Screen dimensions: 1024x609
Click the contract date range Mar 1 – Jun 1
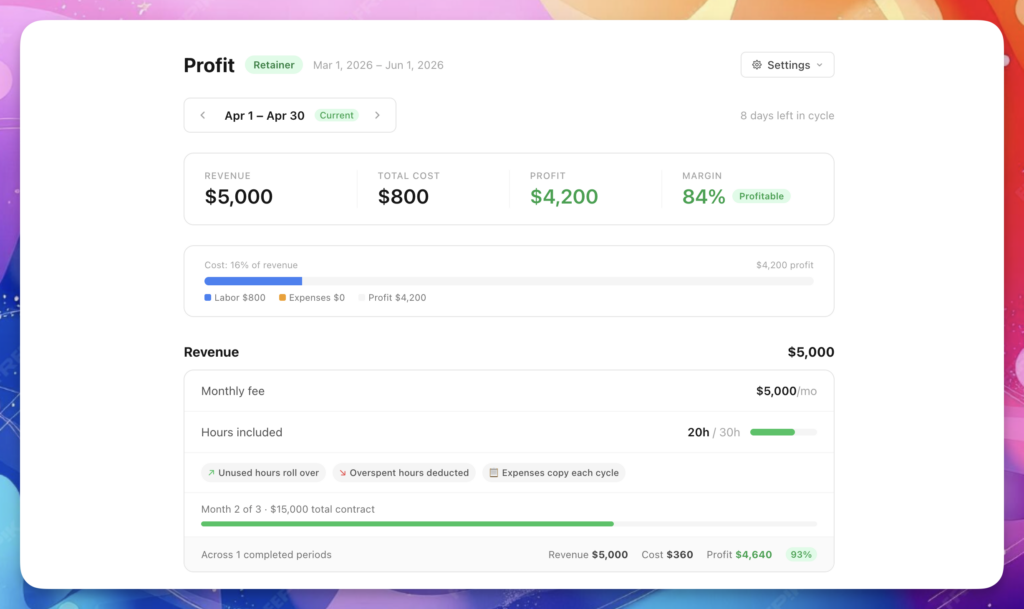point(378,66)
